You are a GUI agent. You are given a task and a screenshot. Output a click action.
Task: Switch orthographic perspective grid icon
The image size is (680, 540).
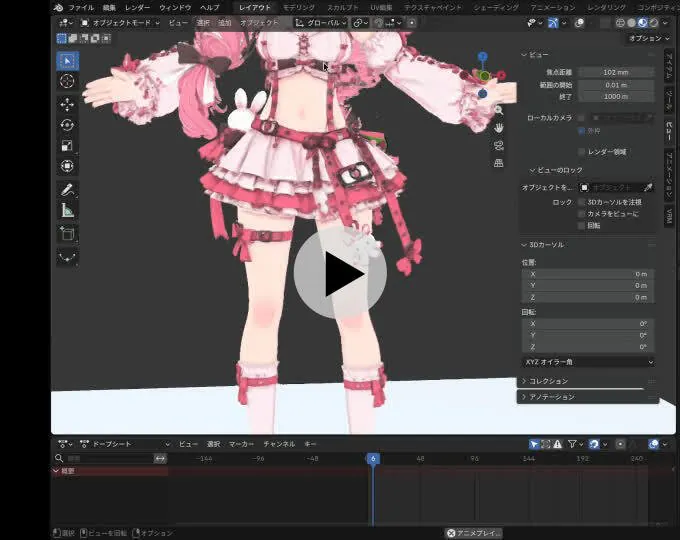point(499,163)
